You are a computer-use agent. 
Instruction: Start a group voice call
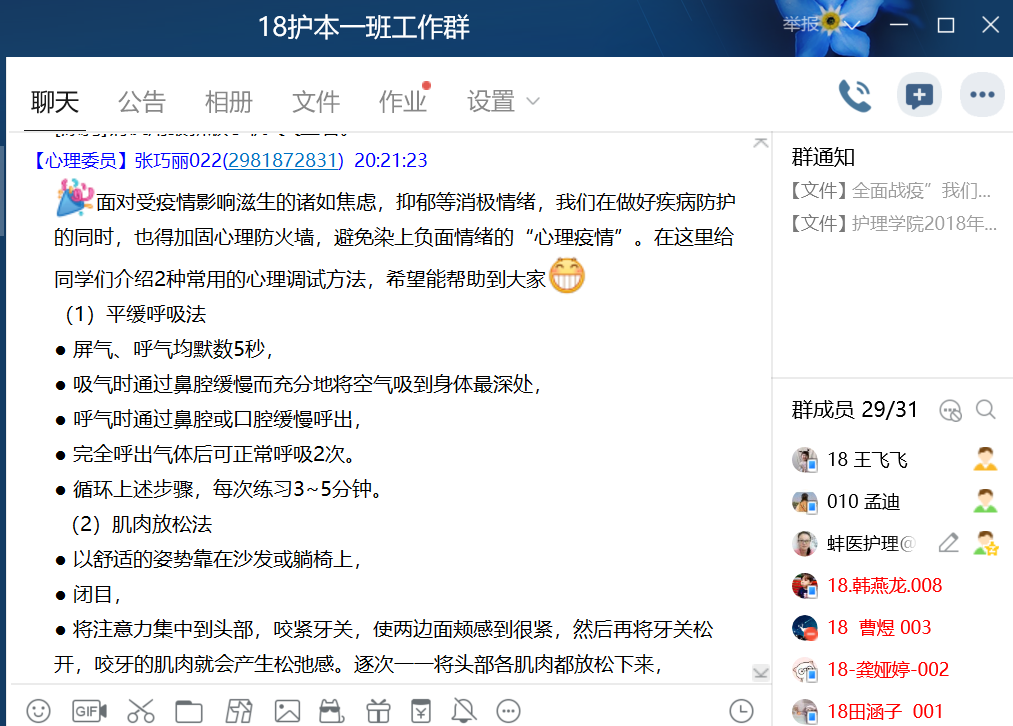(855, 96)
